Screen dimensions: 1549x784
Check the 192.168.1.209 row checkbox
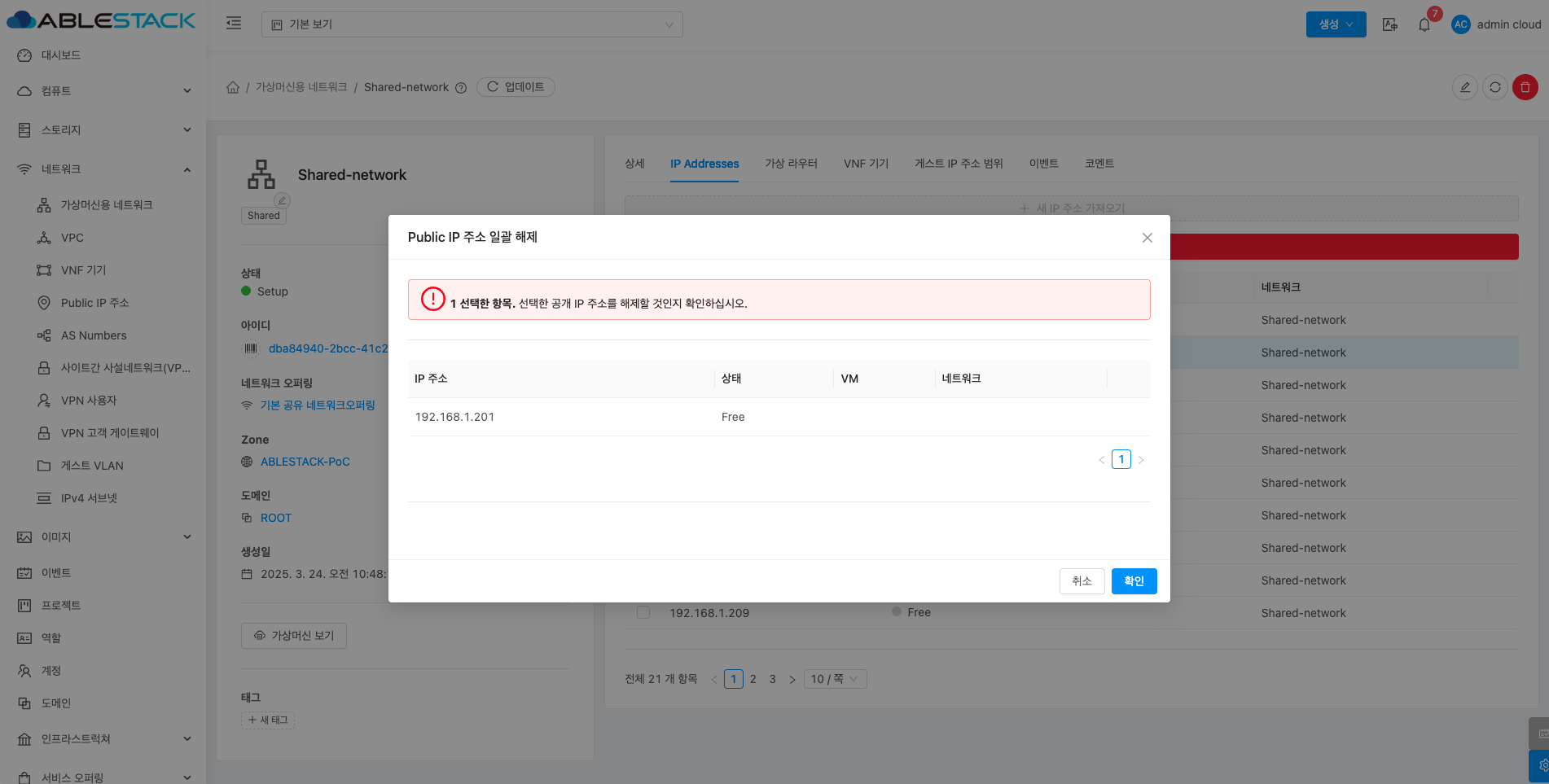point(643,612)
